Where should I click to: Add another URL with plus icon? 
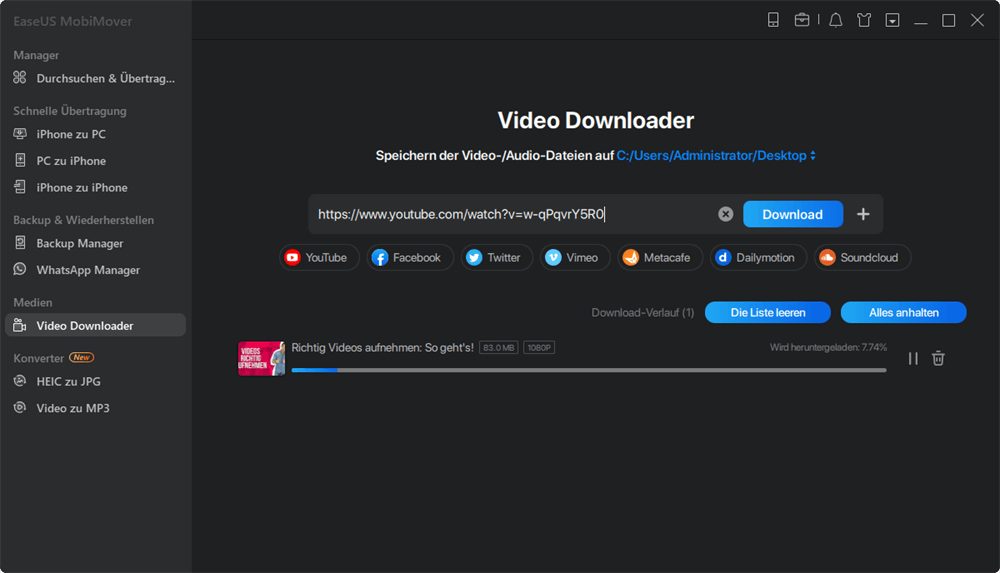click(x=863, y=214)
